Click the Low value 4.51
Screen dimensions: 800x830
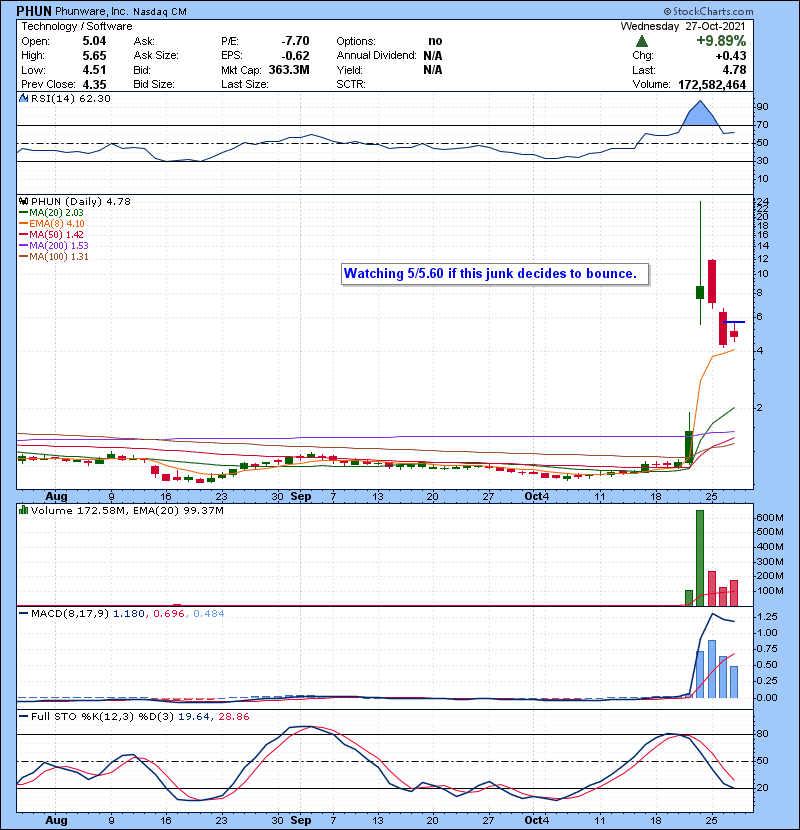pyautogui.click(x=94, y=70)
